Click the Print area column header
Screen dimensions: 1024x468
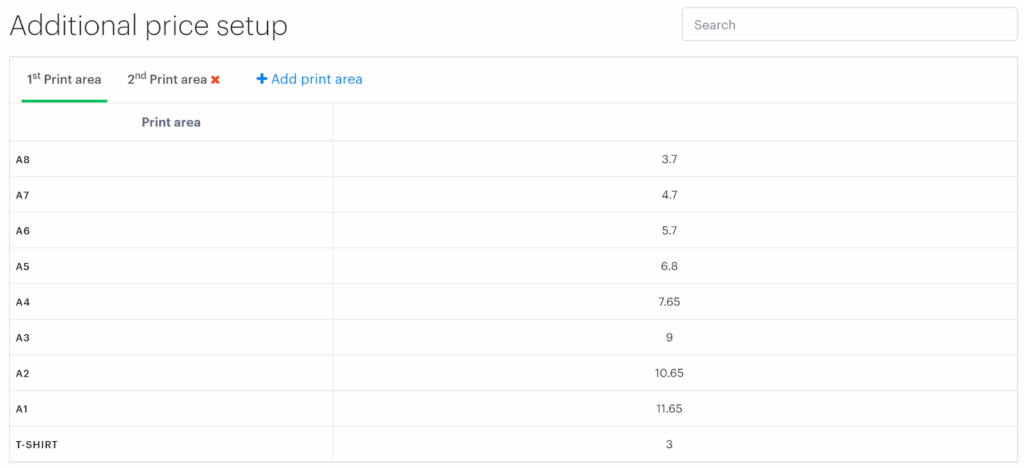171,122
